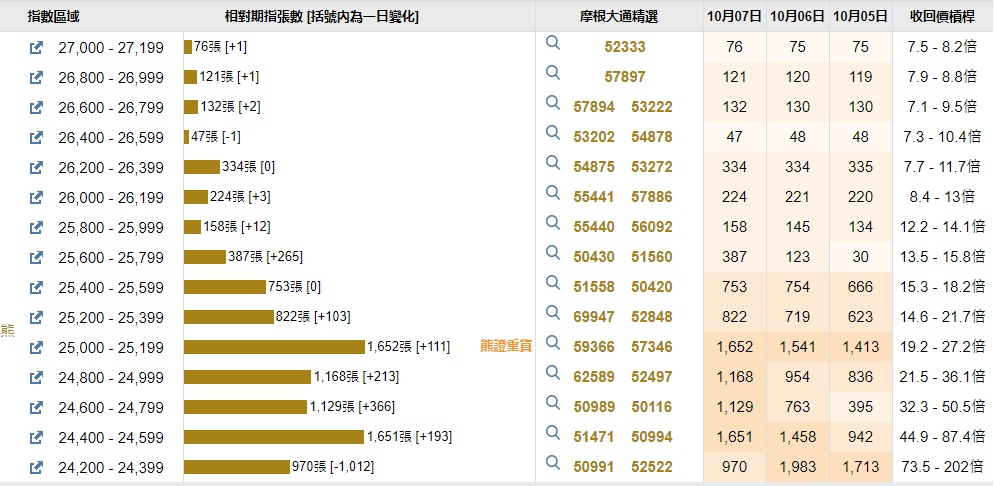994x486 pixels.
Task: Click magnifier icon beside warrant 52333
Action: (x=553, y=45)
